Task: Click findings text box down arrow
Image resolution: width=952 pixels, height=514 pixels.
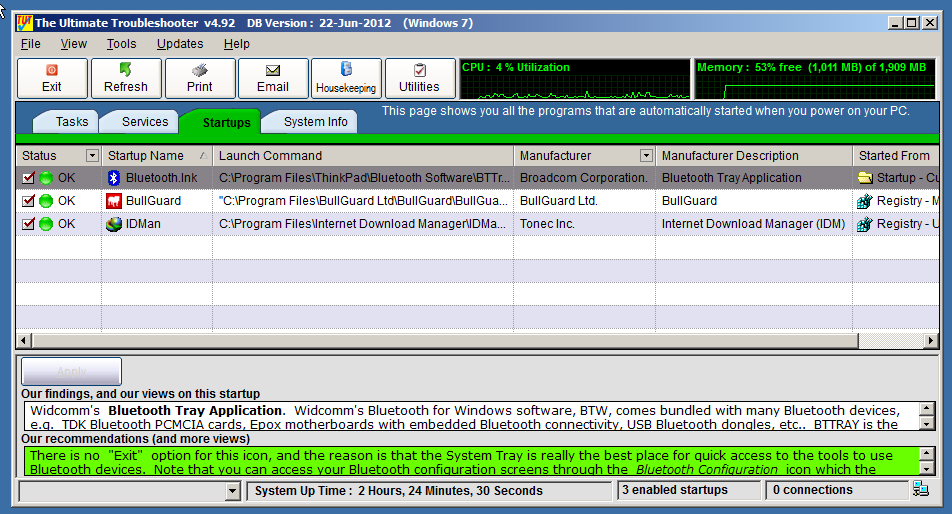Action: coord(926,424)
